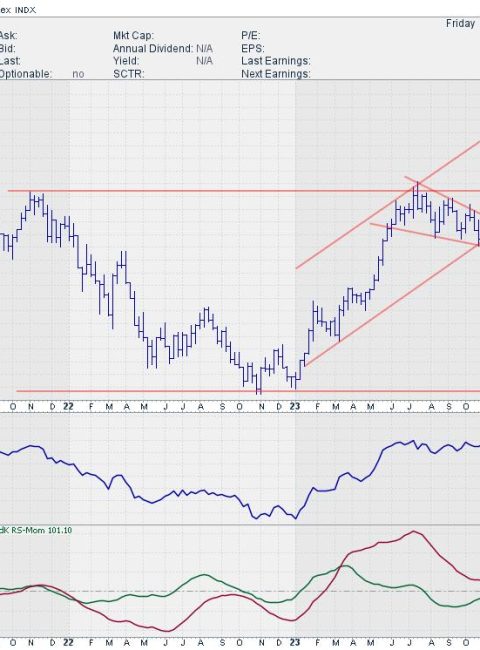Click the P/E label
This screenshot has height=650, width=480.
[x=250, y=36]
